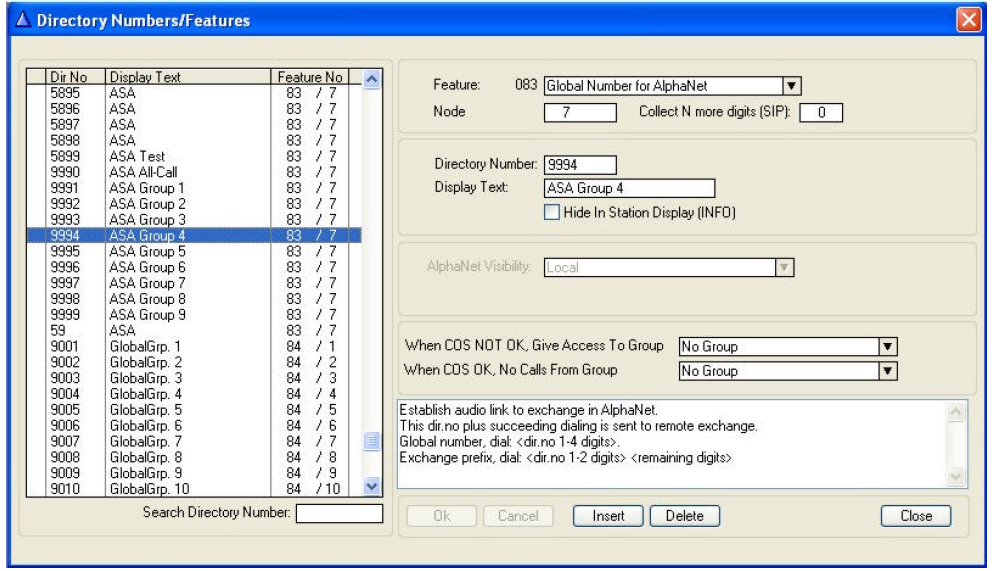Close the Directory Numbers/Features window
992x571 pixels.
pos(968,18)
